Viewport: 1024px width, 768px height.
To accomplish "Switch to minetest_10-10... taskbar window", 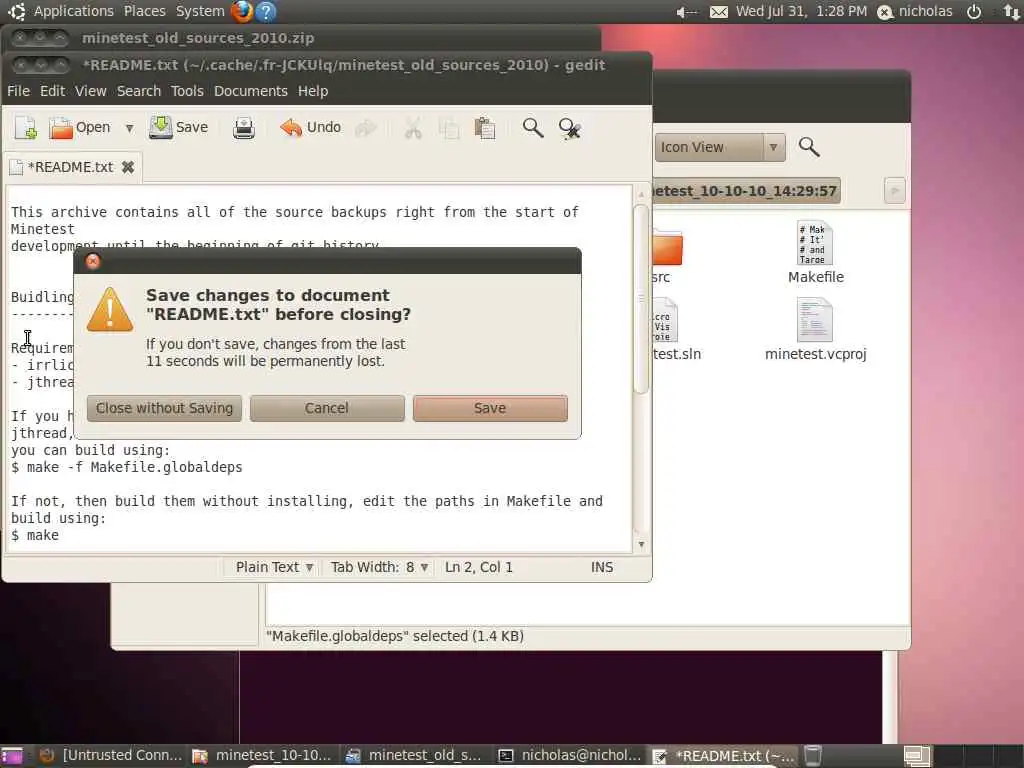I will pos(263,756).
